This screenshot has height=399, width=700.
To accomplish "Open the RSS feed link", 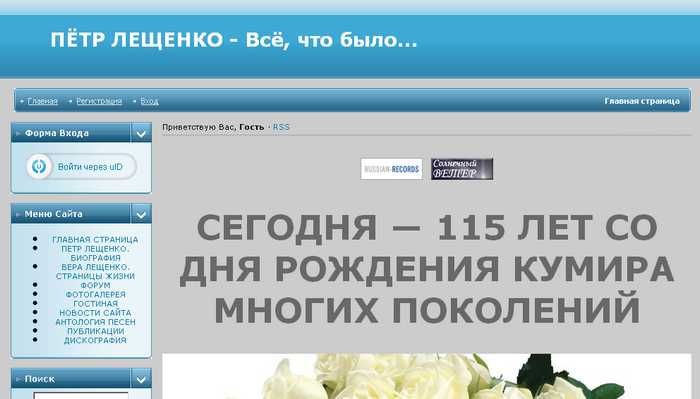I will point(281,127).
